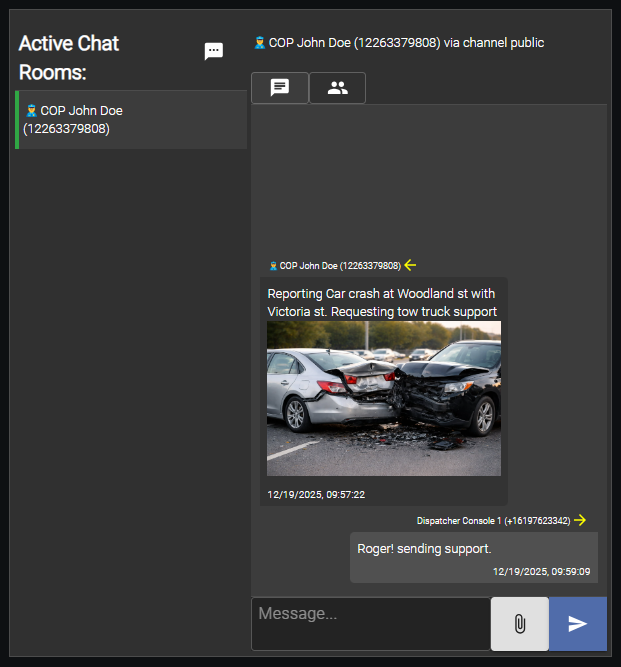Click yellow outgoing arrow beside Dispatcher Console 1

pyautogui.click(x=580, y=520)
